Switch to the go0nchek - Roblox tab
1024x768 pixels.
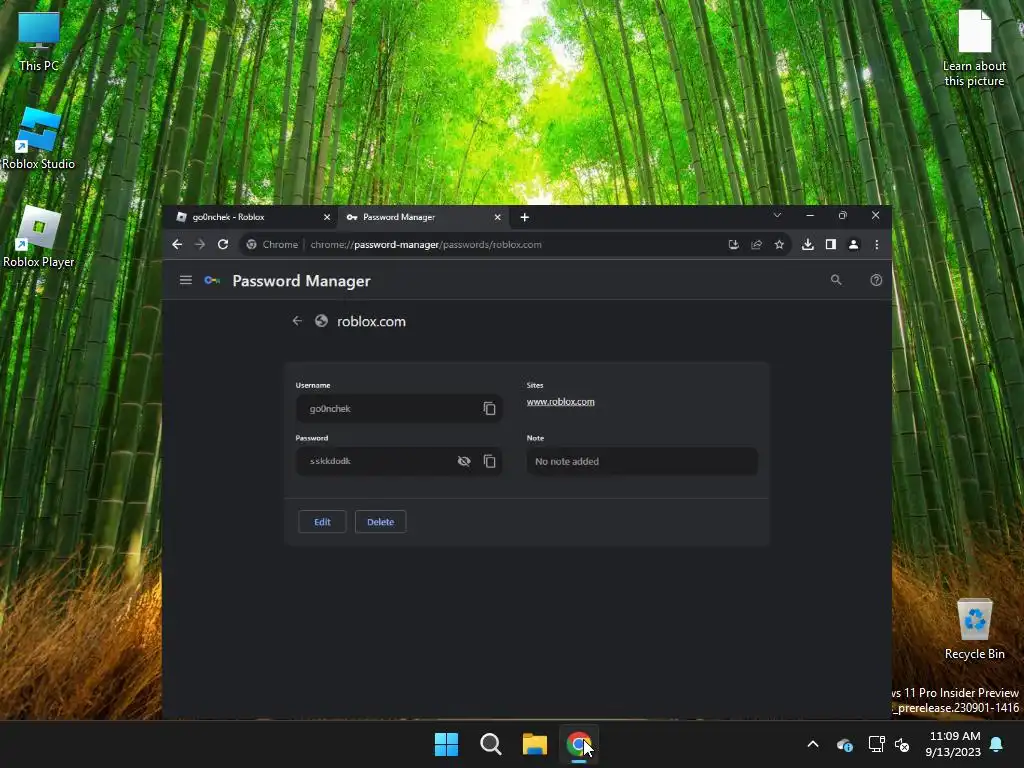248,217
